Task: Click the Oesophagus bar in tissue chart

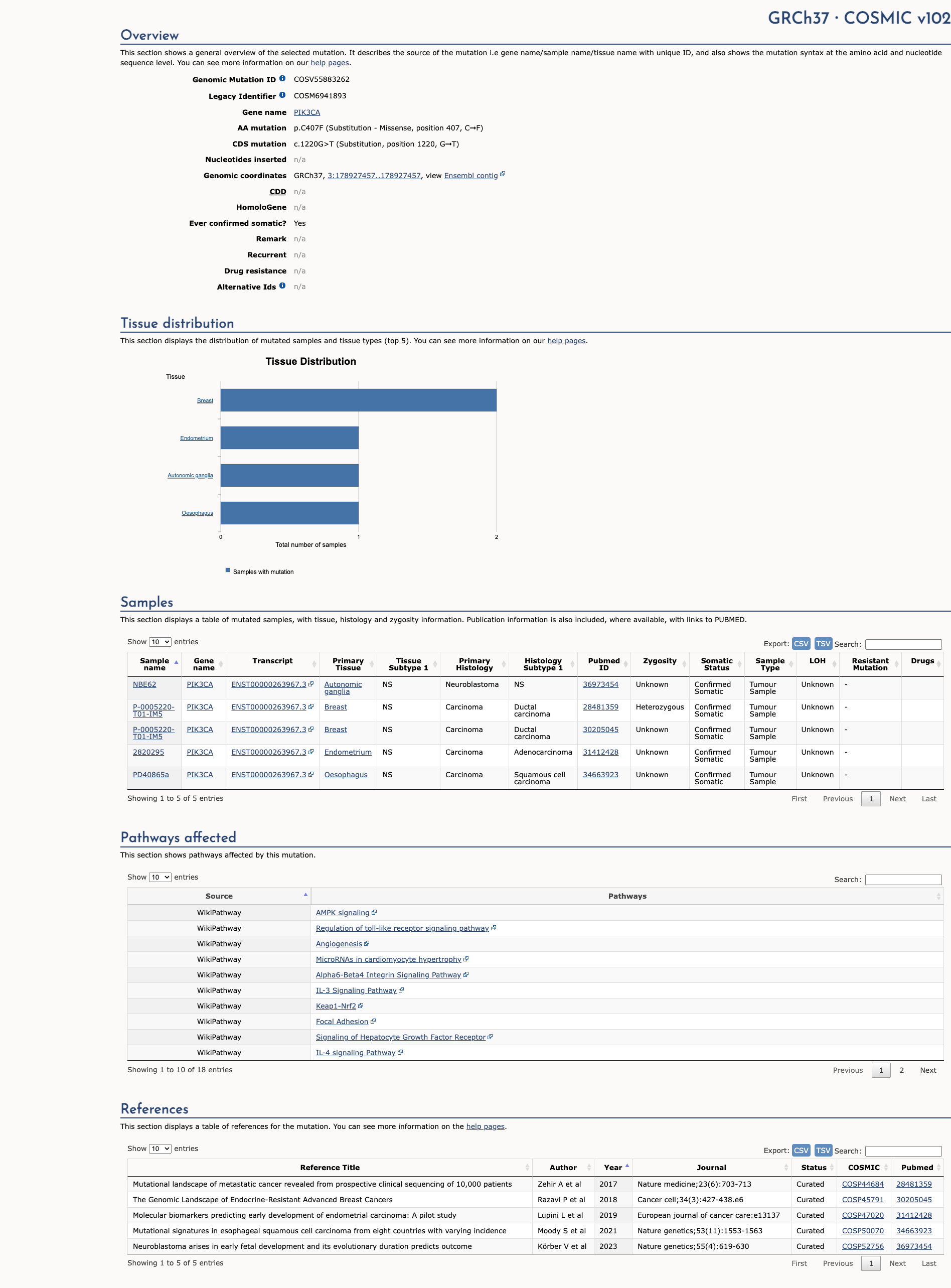Action: tap(289, 513)
